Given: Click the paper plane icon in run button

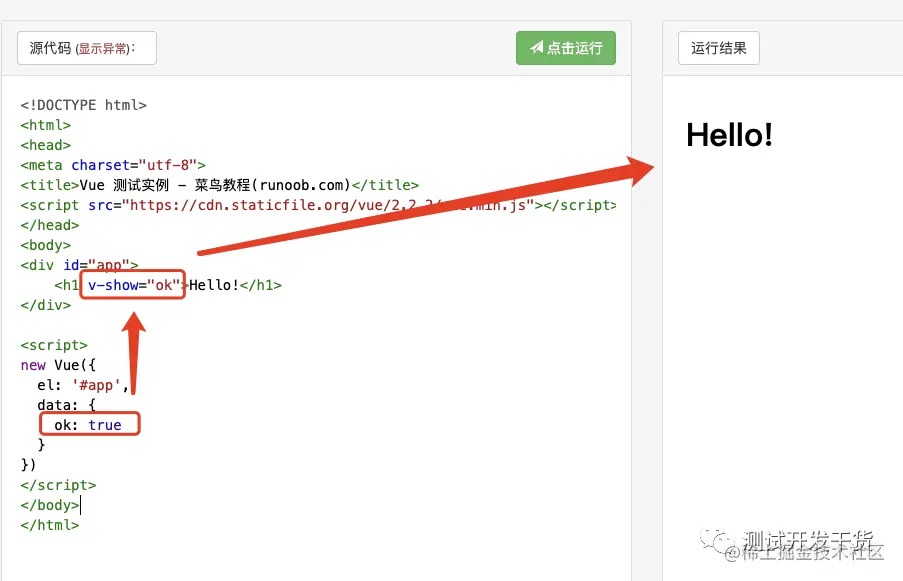Looking at the screenshot, I should [x=537, y=47].
